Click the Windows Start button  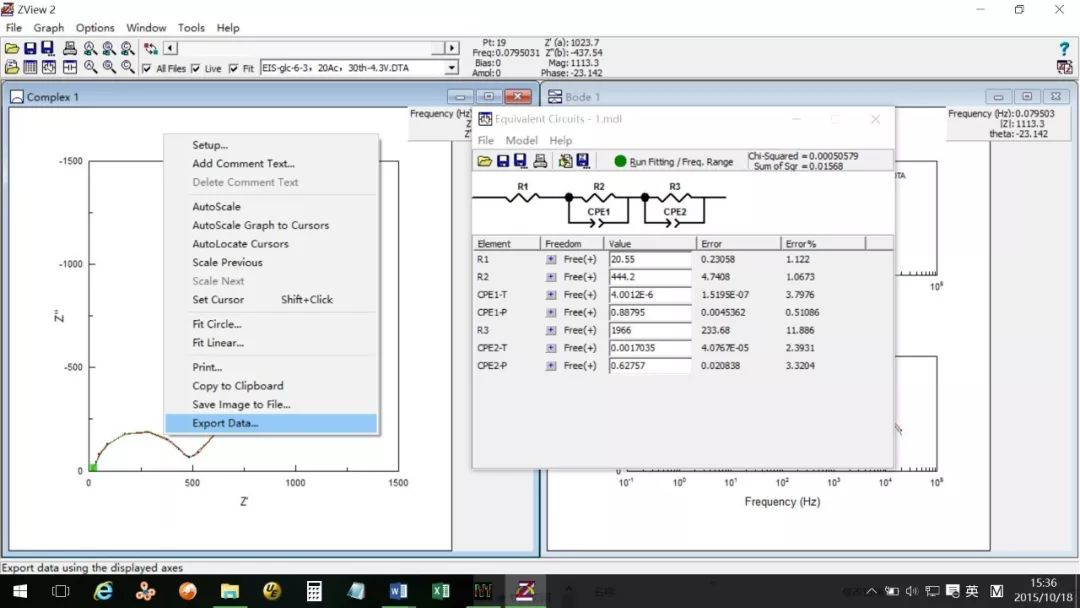pos(20,591)
